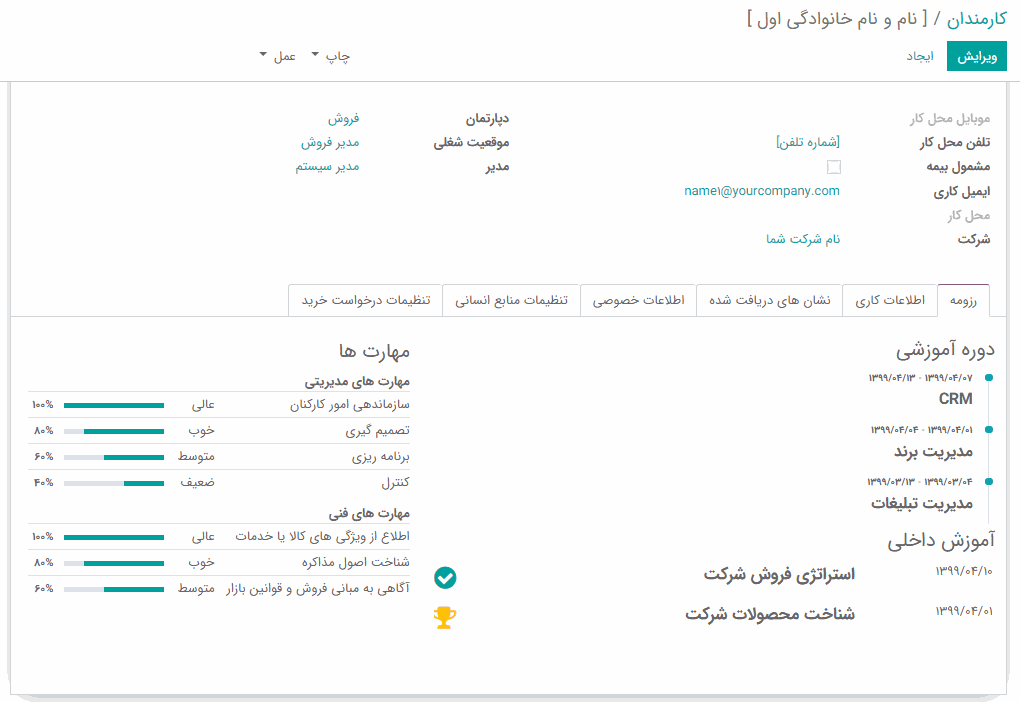
Task: Open the تنظیمات درخواست خرید tab
Action: coord(365,300)
